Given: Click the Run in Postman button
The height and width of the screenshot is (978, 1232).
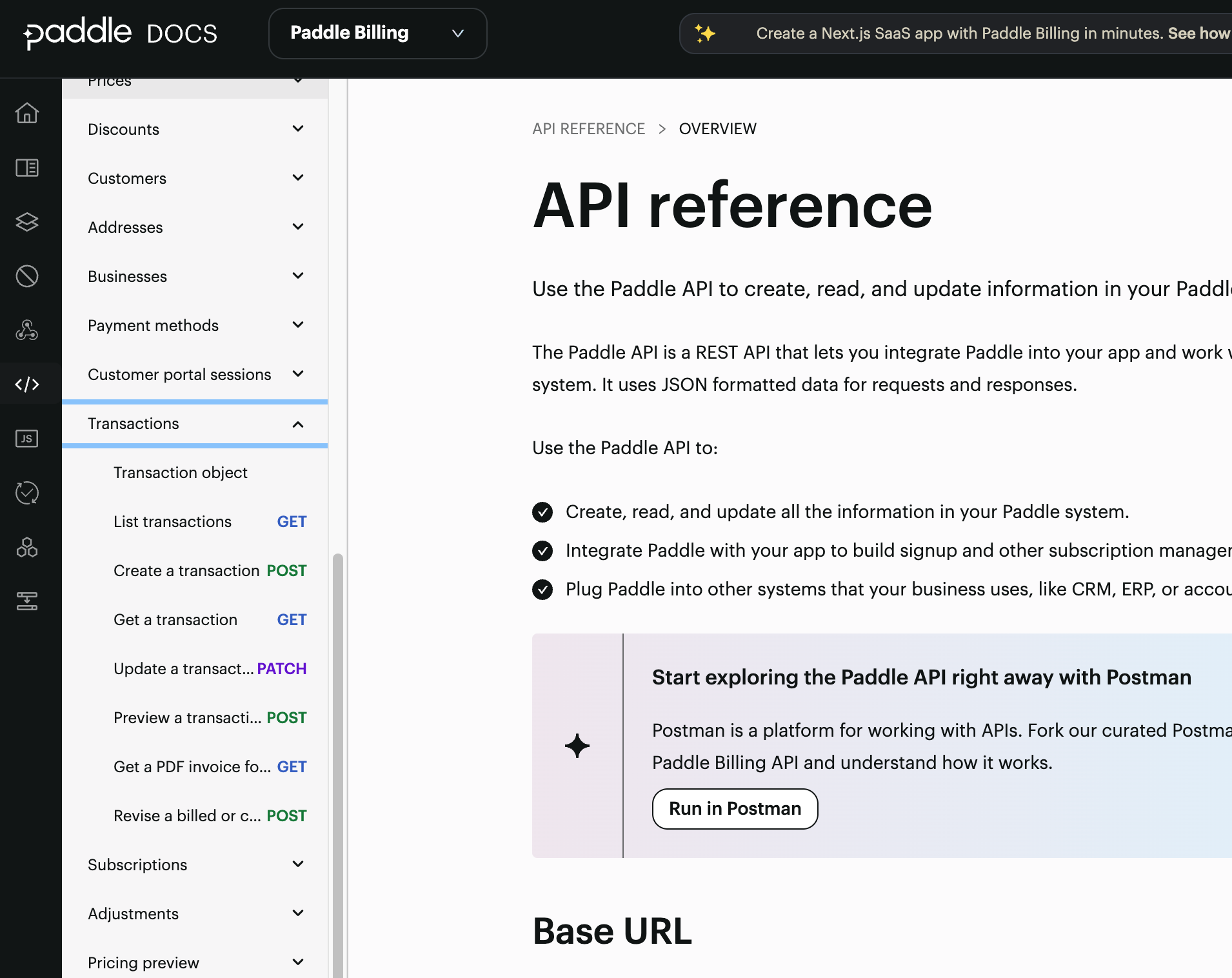Looking at the screenshot, I should tap(735, 809).
